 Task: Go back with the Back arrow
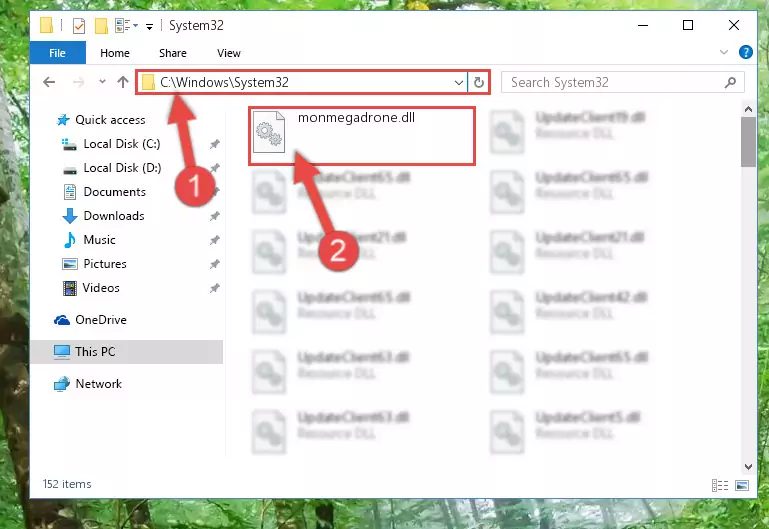(49, 82)
